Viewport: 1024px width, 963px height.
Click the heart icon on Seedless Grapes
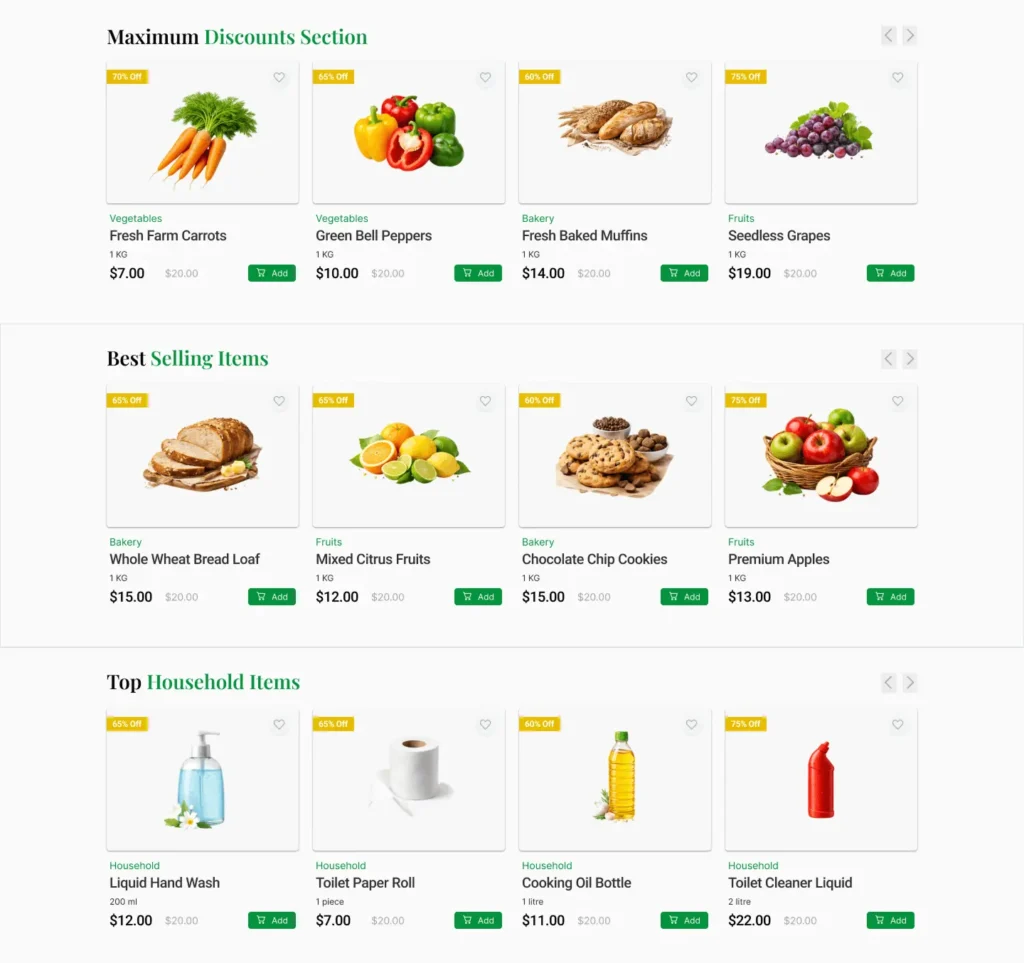coord(897,78)
